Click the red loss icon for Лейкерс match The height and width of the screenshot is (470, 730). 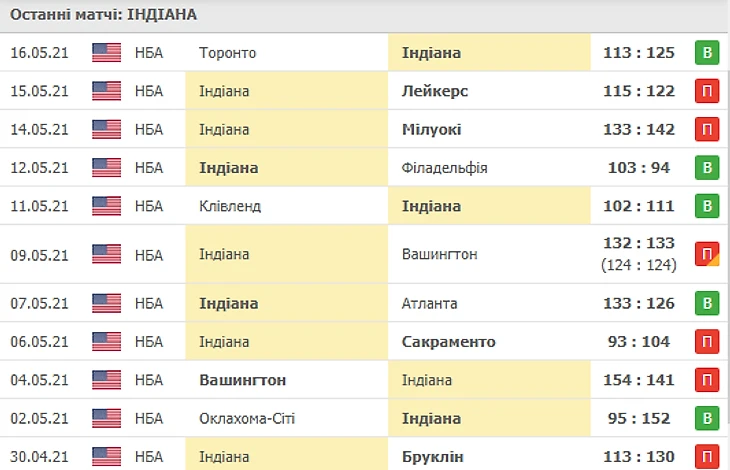[707, 91]
